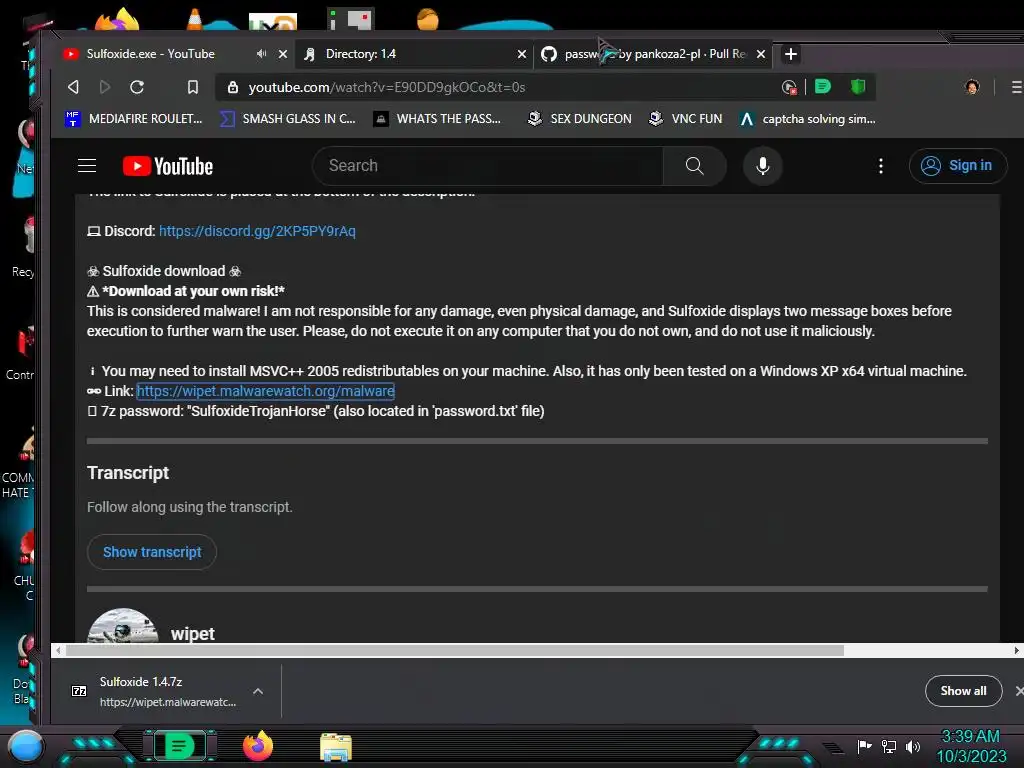
Task: Click the horizontal scrollbar left arrow
Action: pos(58,650)
